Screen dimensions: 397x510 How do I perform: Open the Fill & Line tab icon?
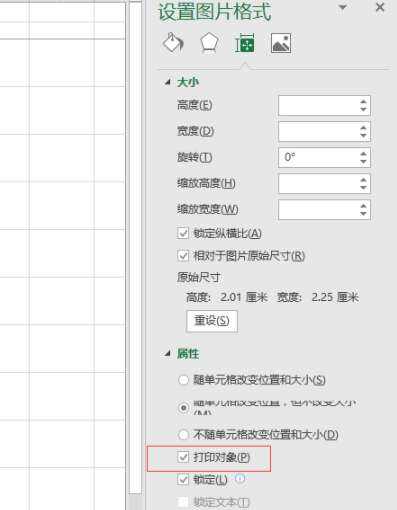(x=173, y=43)
